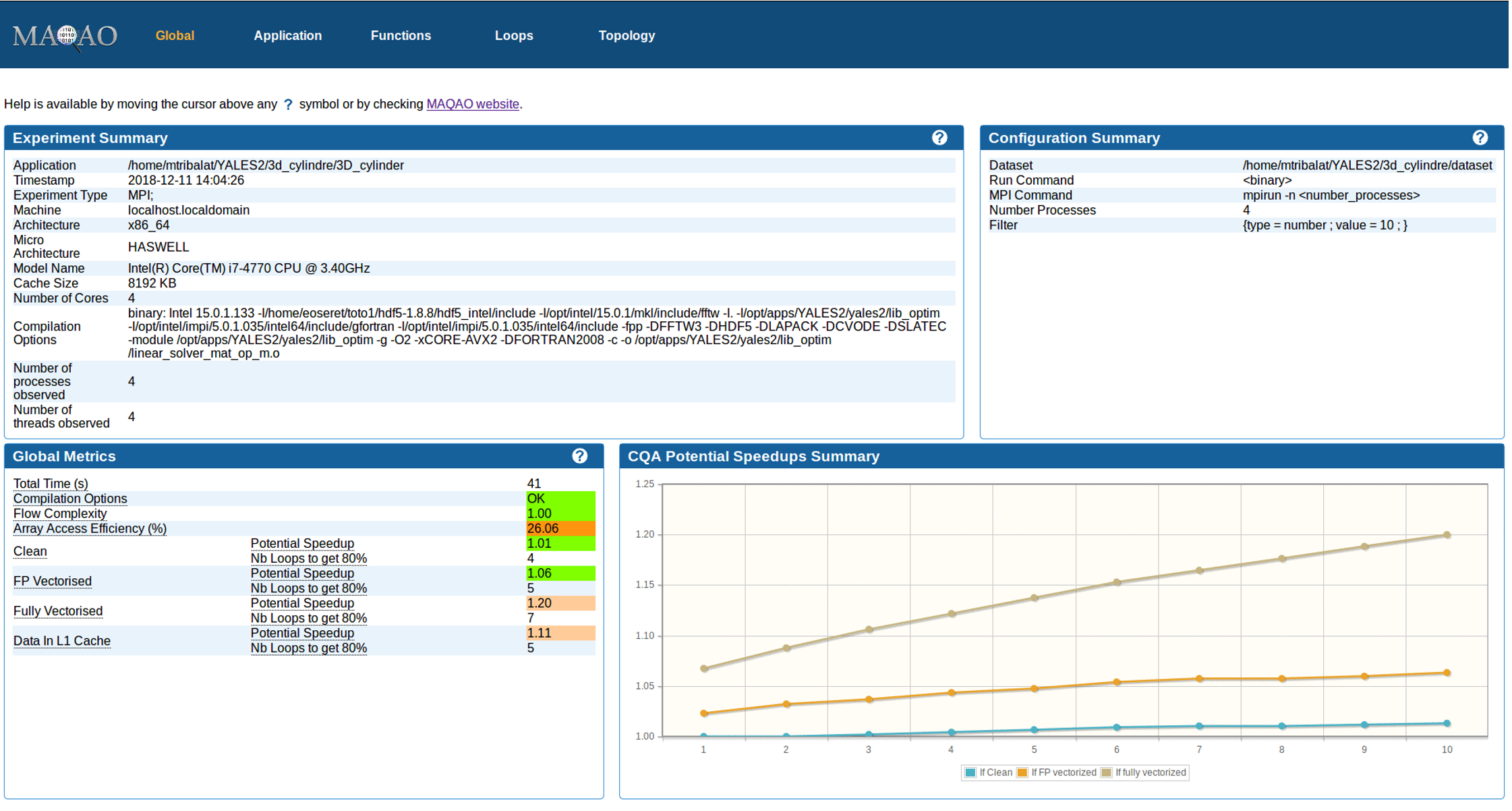This screenshot has height=811, width=1512.
Task: Click the orange 26.06 efficiency value cell
Action: pyautogui.click(x=560, y=528)
